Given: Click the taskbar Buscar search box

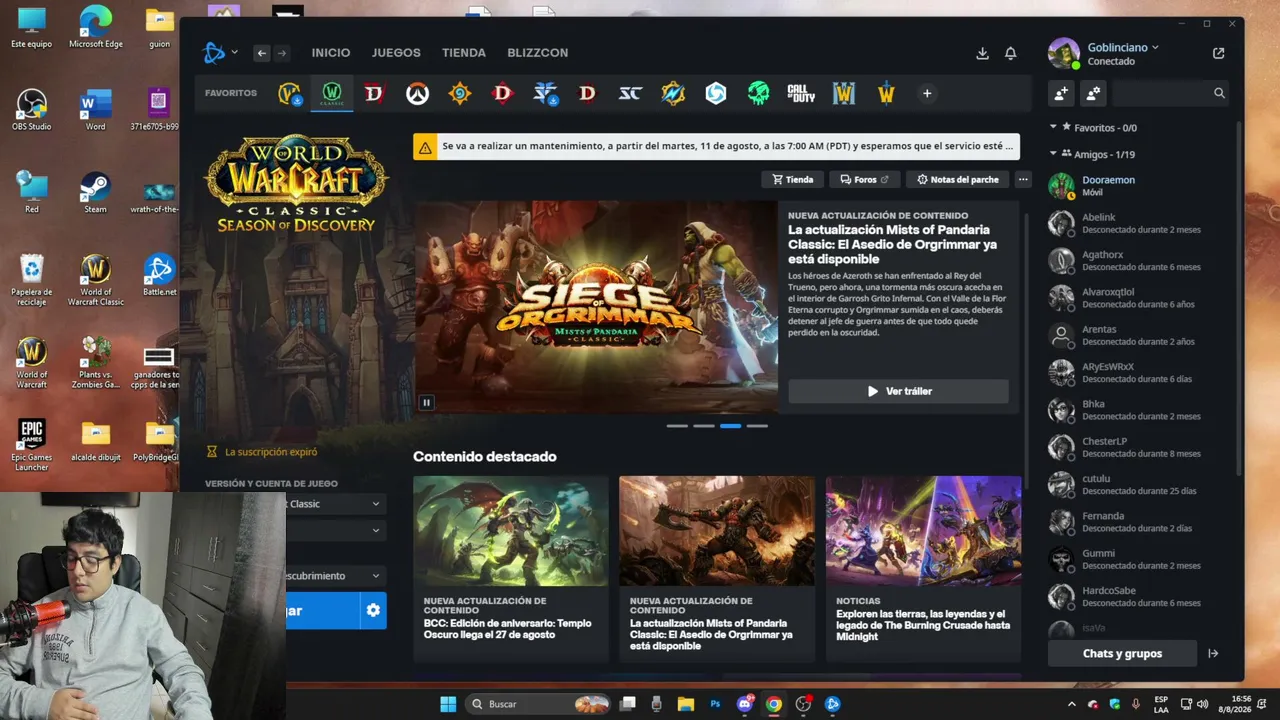Looking at the screenshot, I should pos(539,704).
